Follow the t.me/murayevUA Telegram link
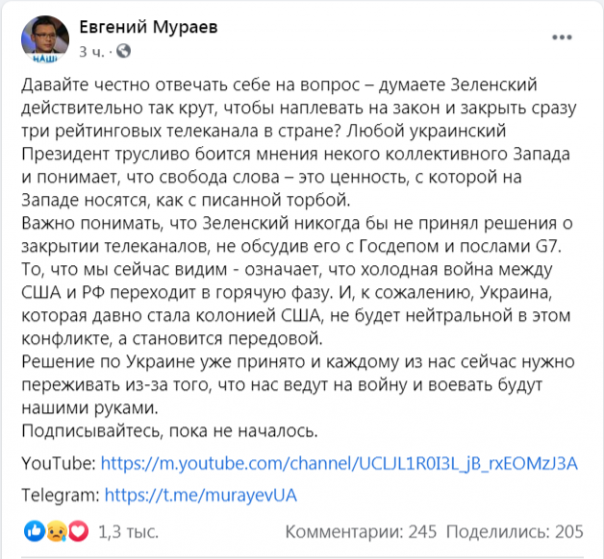This screenshot has height=559, width=604. point(201,494)
